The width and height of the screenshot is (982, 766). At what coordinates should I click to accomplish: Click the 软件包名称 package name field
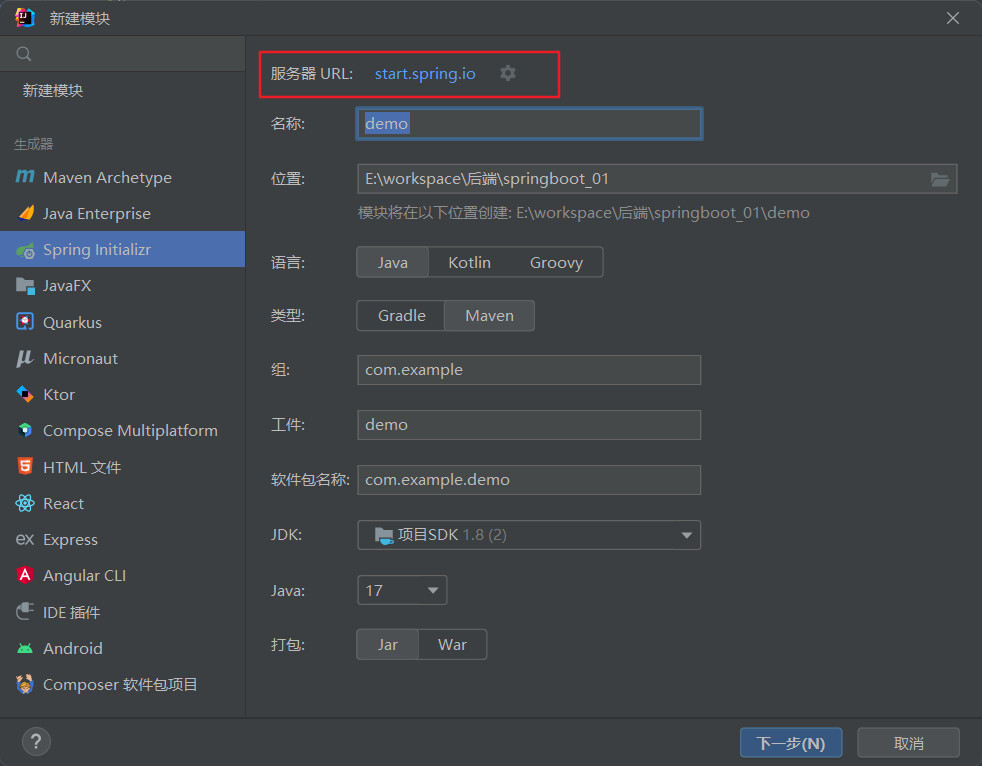coord(529,480)
